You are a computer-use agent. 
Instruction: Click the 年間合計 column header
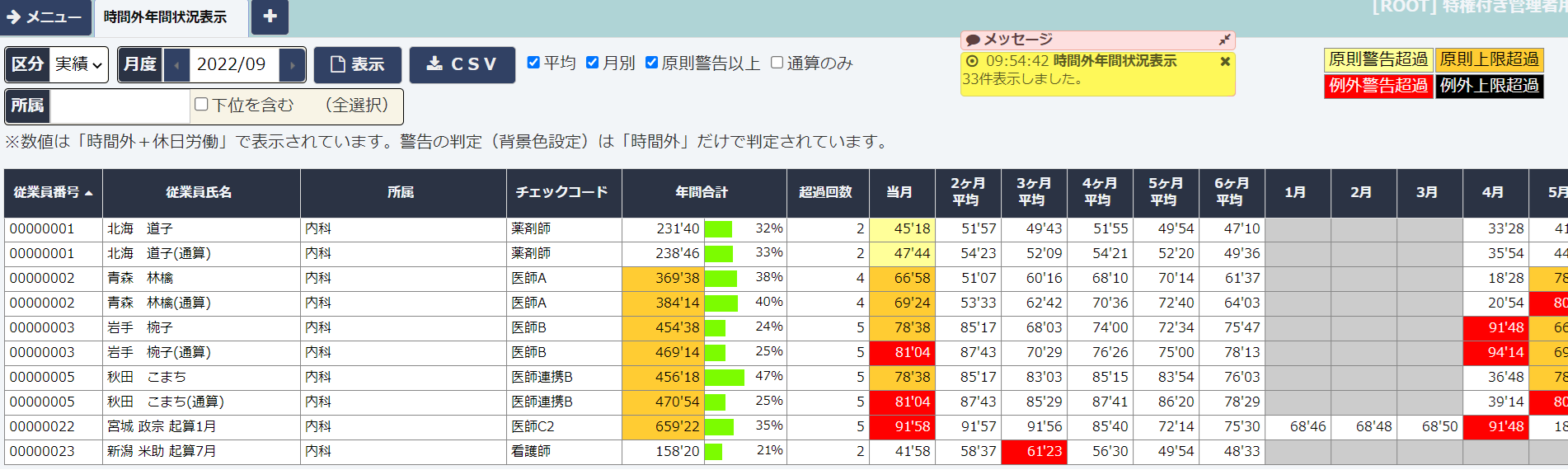click(702, 192)
